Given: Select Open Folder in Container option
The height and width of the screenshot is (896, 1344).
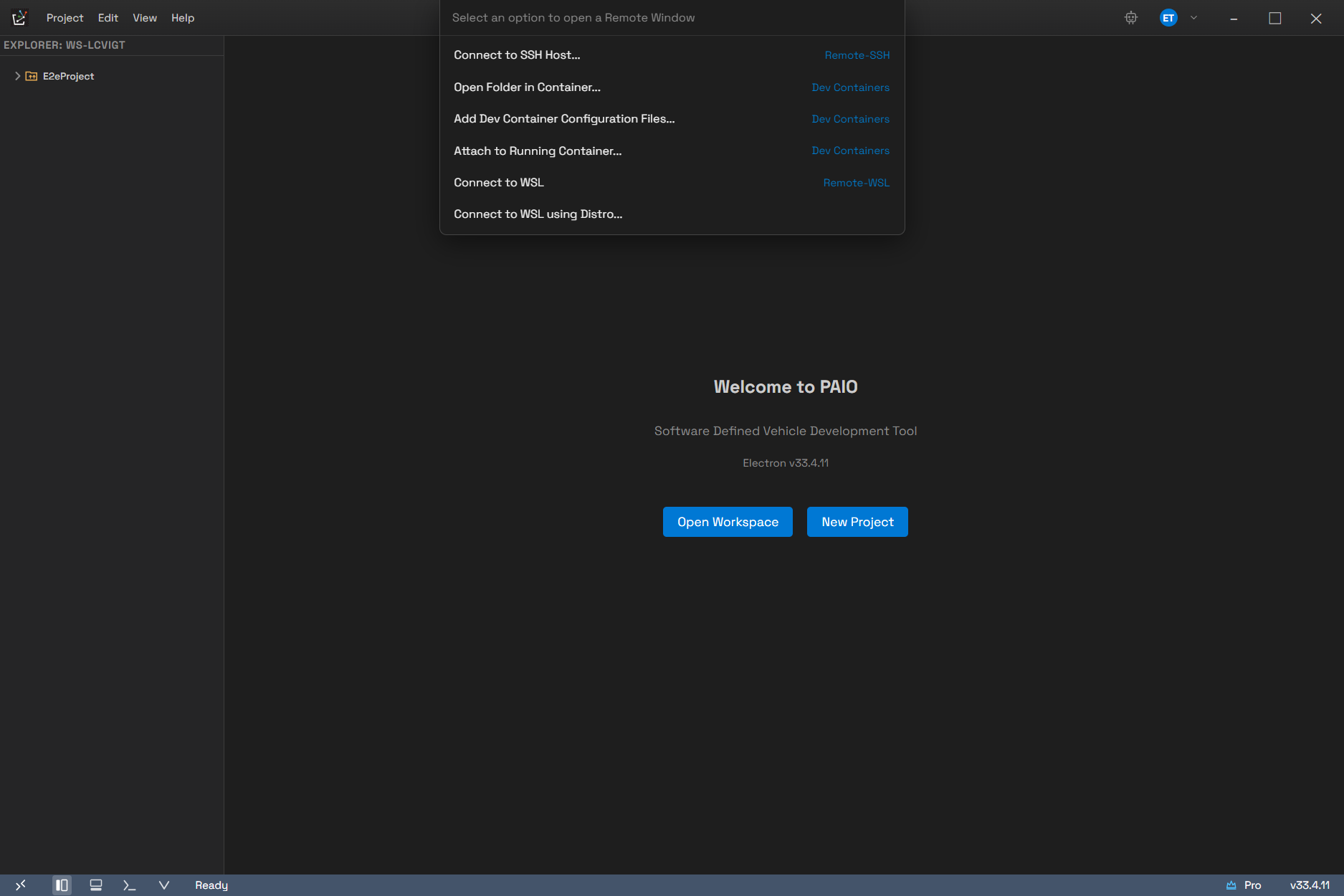Looking at the screenshot, I should tap(672, 87).
